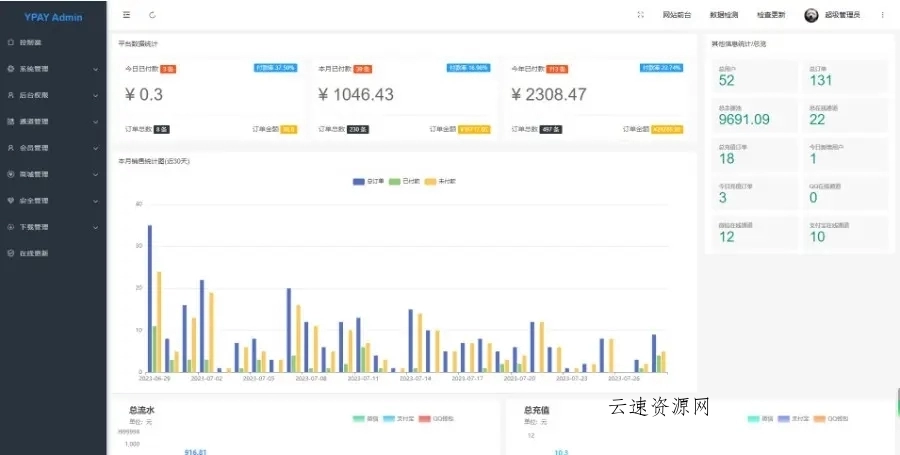Click the statistic value 22
The width and height of the screenshot is (900, 455).
click(817, 119)
